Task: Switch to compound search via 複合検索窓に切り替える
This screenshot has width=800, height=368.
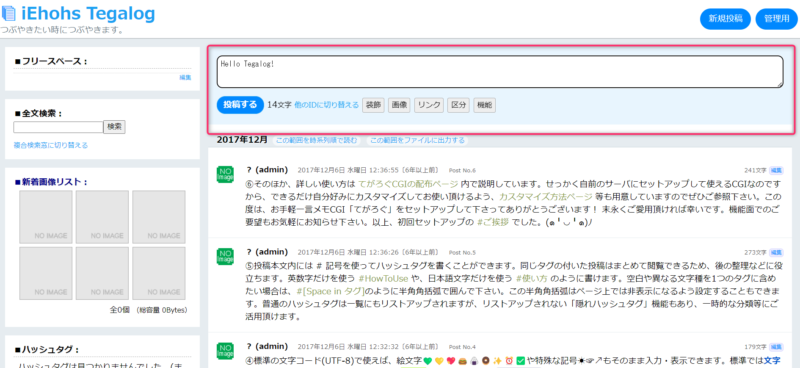Action: 51,145
